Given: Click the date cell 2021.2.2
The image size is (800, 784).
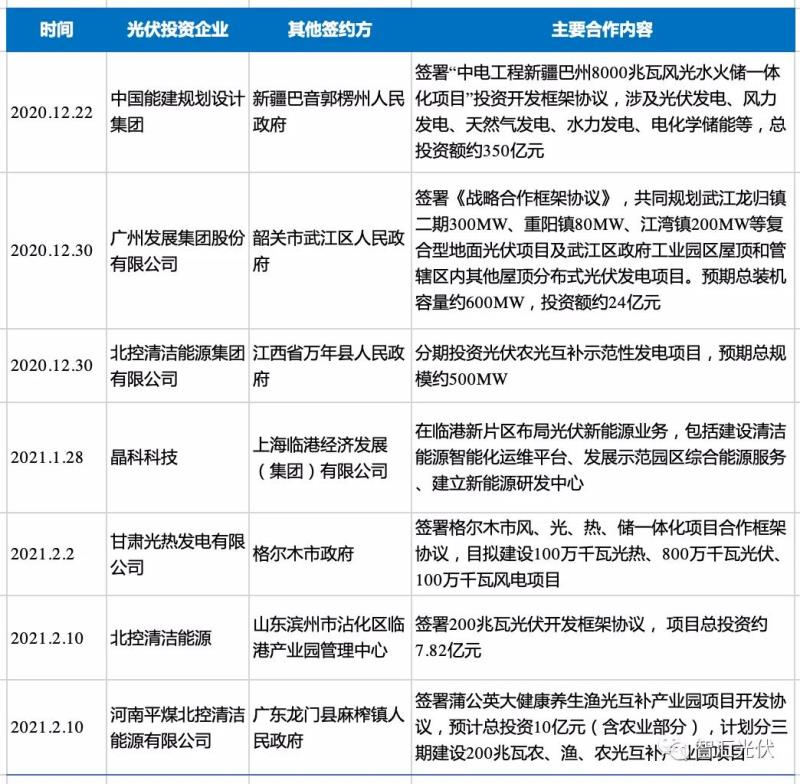Looking at the screenshot, I should point(52,553).
